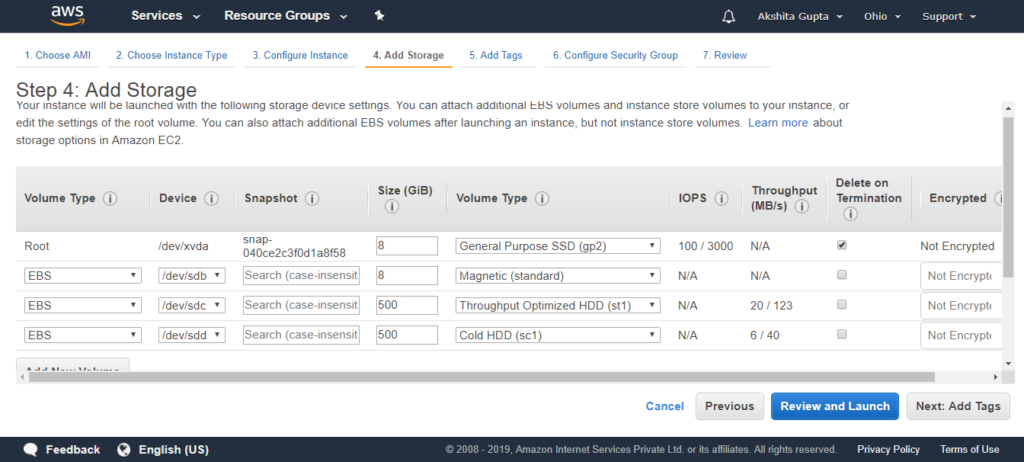Click the Previous button
Screen dimensions: 1024x462
729,406
